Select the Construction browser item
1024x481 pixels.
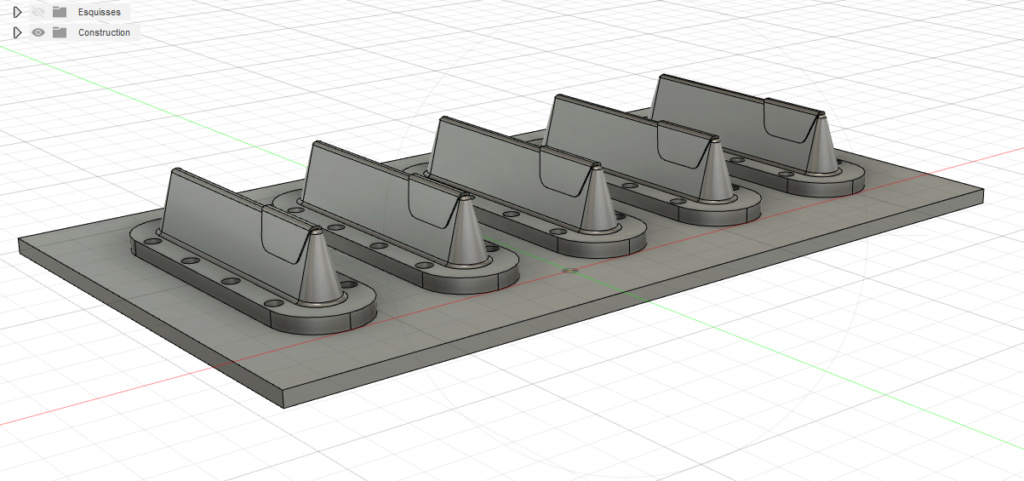tap(104, 32)
